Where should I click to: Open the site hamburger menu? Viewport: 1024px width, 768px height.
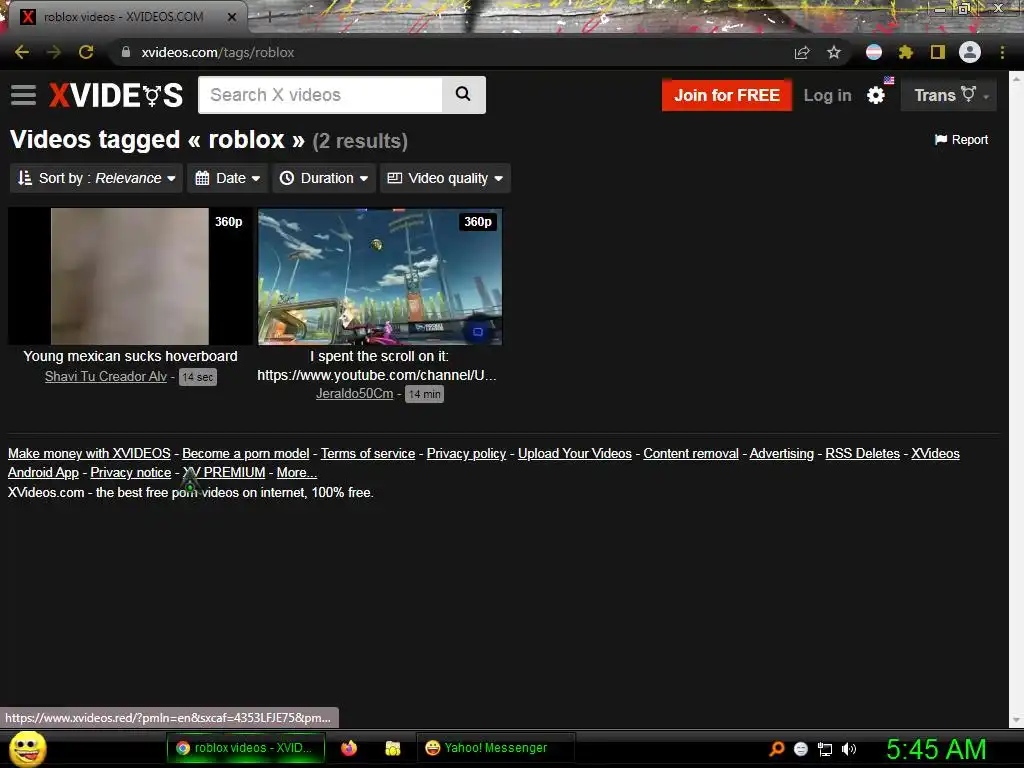tap(24, 95)
